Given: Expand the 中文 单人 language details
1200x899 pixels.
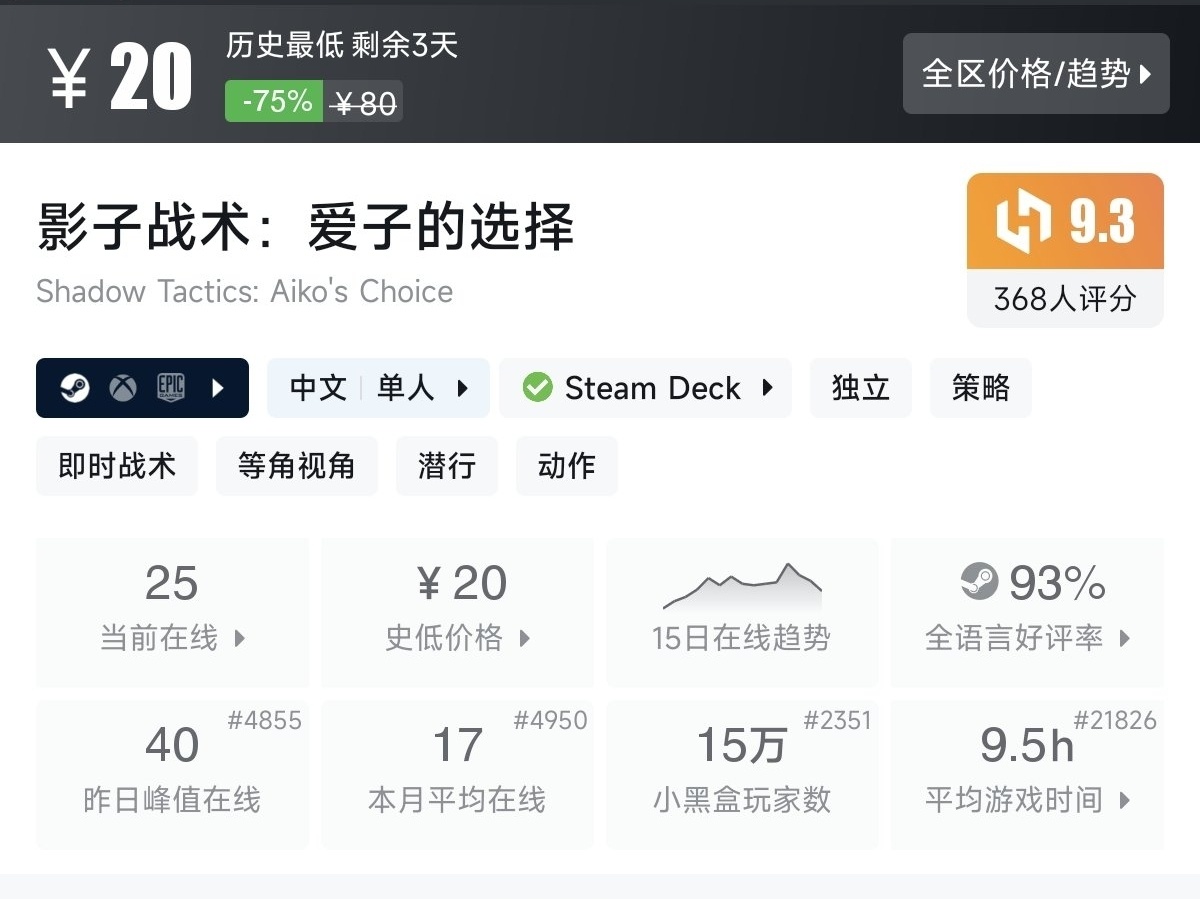Looking at the screenshot, I should 378,388.
